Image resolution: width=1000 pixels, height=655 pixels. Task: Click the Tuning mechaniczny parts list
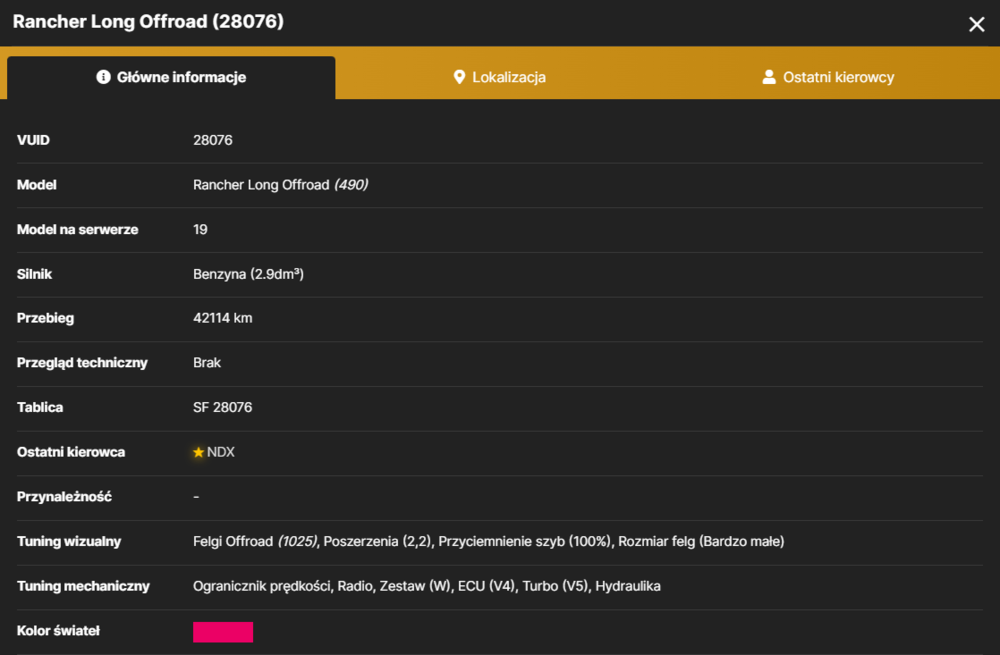pyautogui.click(x=427, y=586)
